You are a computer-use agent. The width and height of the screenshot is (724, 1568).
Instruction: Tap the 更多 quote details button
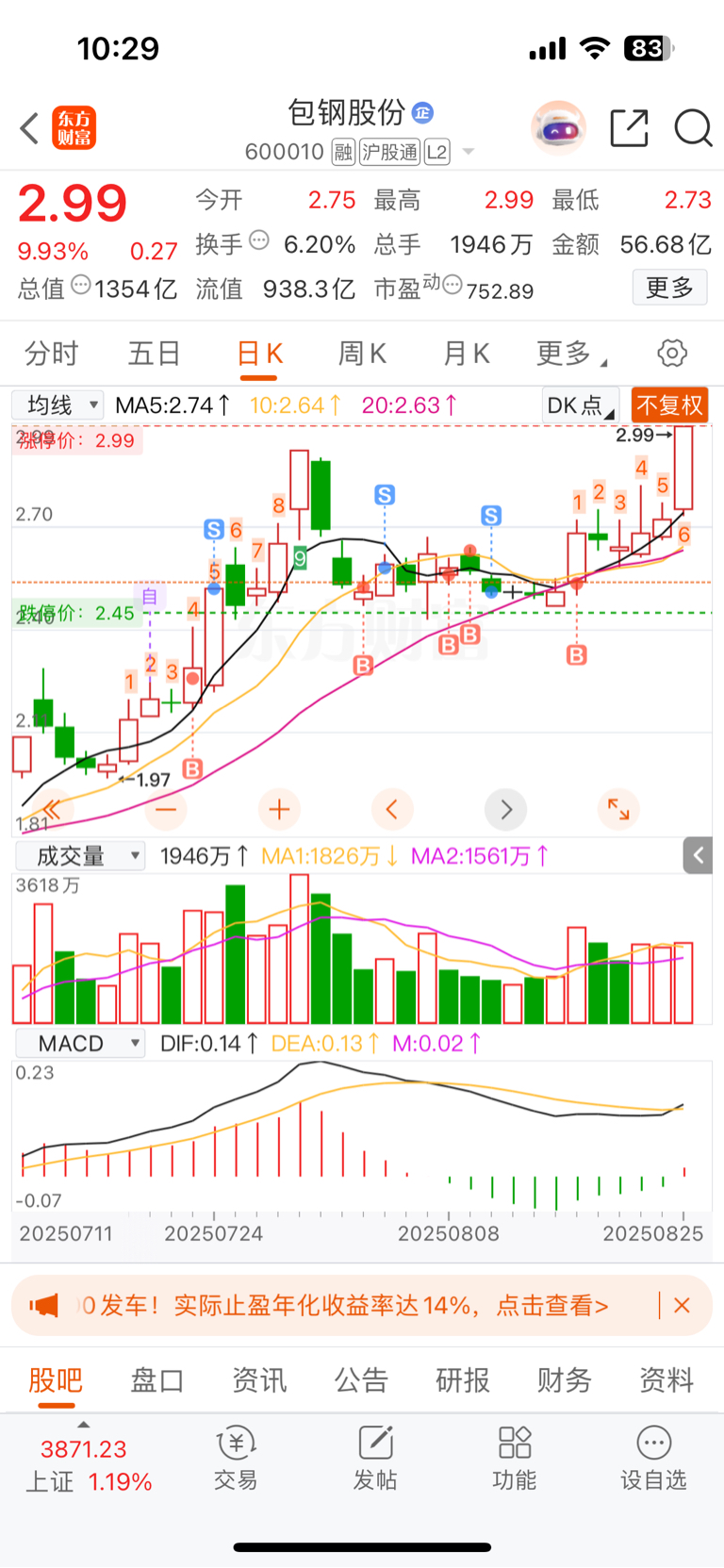point(669,288)
